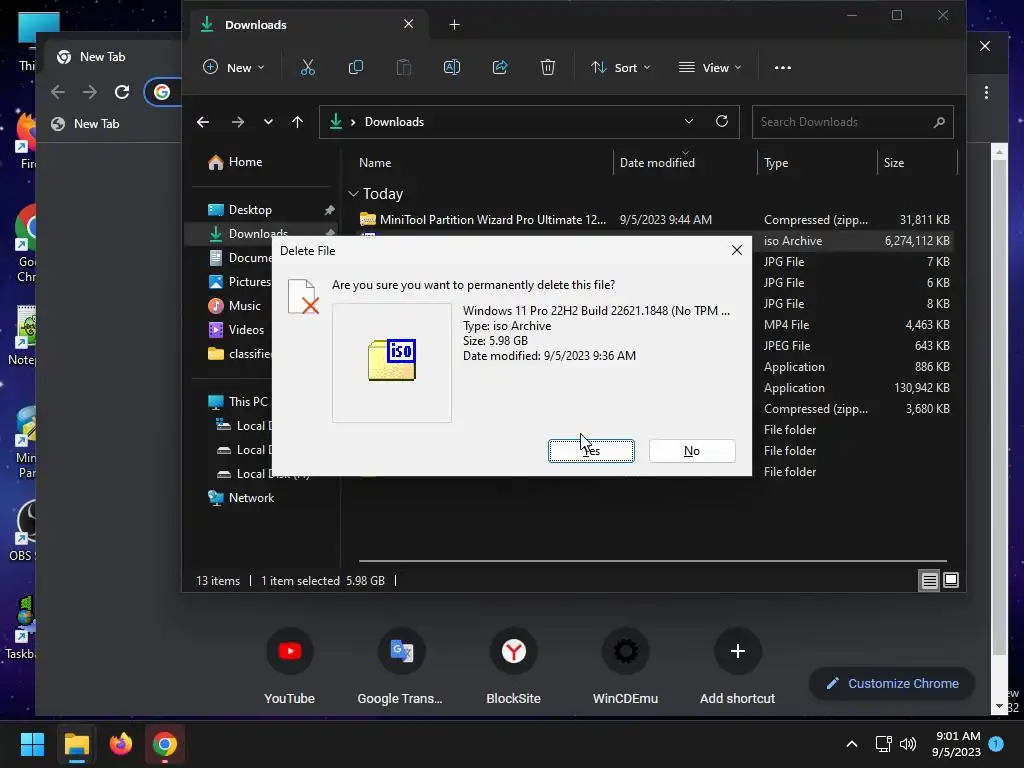This screenshot has height=768, width=1024.
Task: Click the 130,942 KB size cell
Action: (x=921, y=388)
